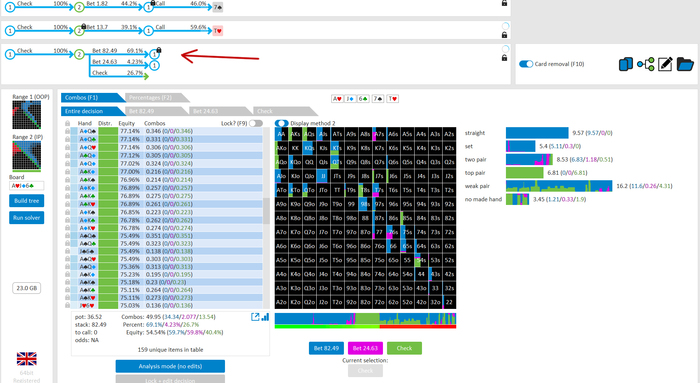Viewport: 700px width, 383px height.
Task: Open Range 1 (OOP) thumbnail
Action: point(26,115)
